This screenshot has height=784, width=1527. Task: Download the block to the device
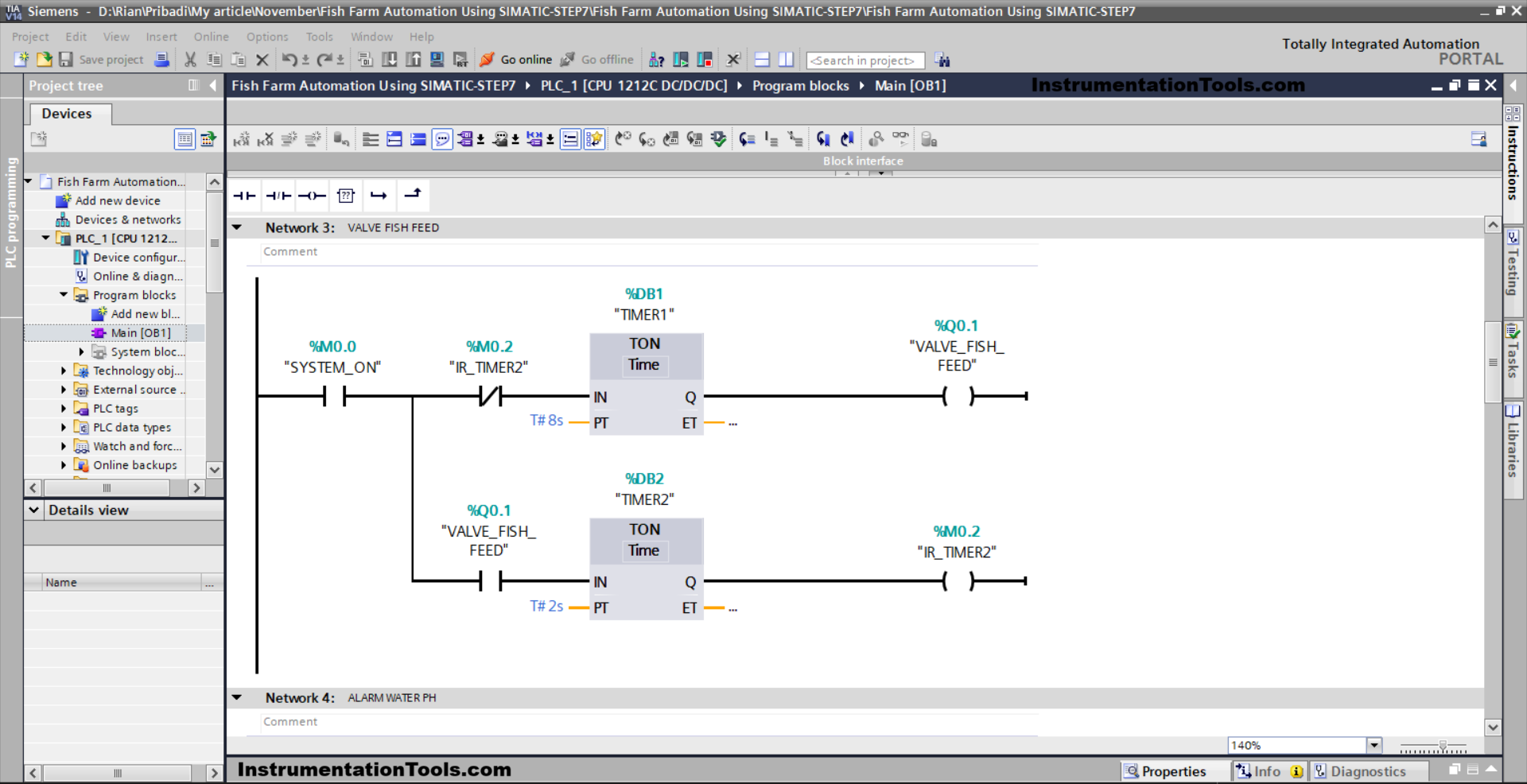(x=389, y=60)
